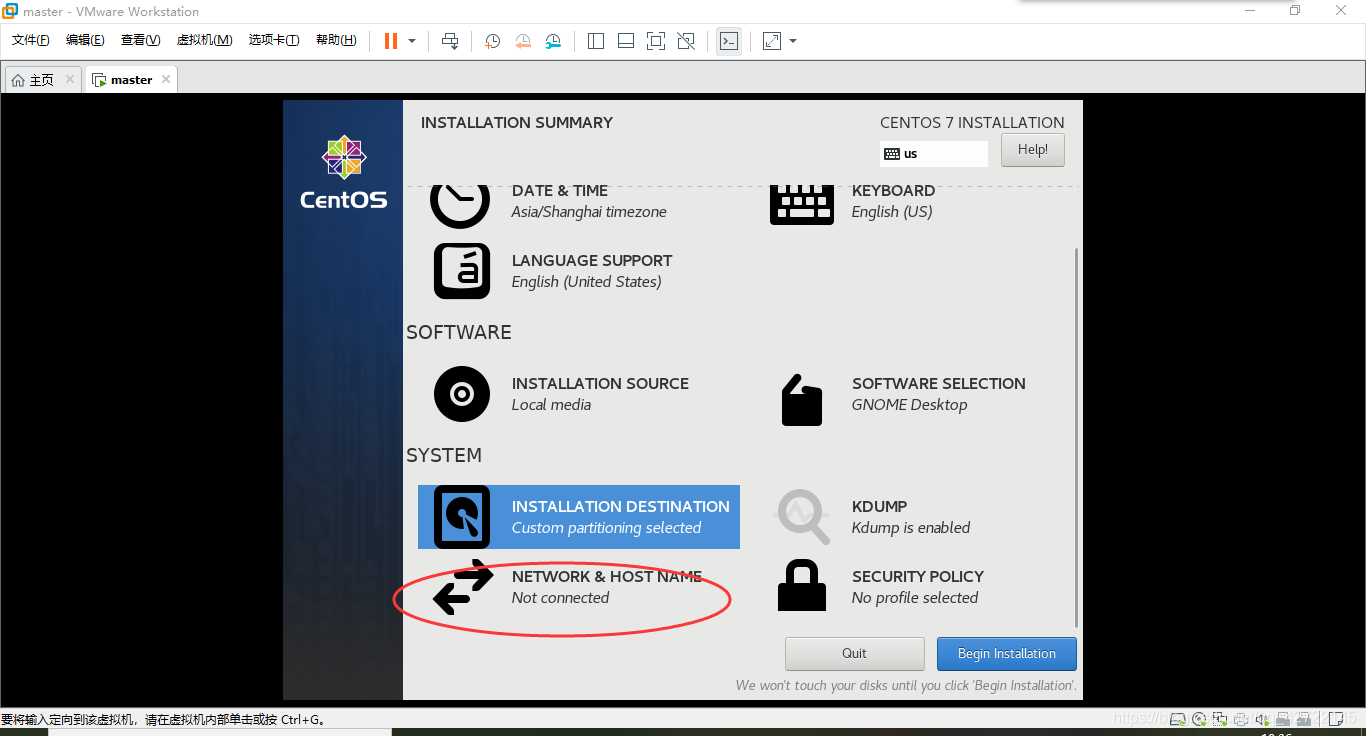Click the stretch guest display icon
Viewport: 1366px width, 736px height.
tap(771, 41)
